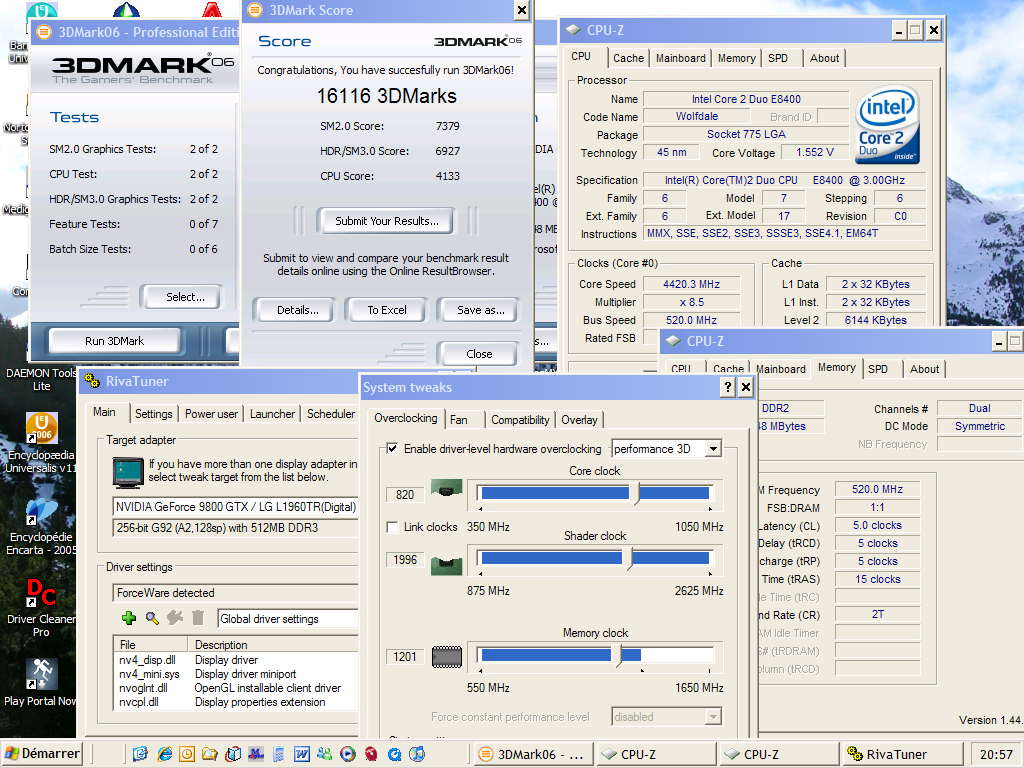
Task: Click the Memory clock slider handle
Action: pyautogui.click(x=617, y=655)
